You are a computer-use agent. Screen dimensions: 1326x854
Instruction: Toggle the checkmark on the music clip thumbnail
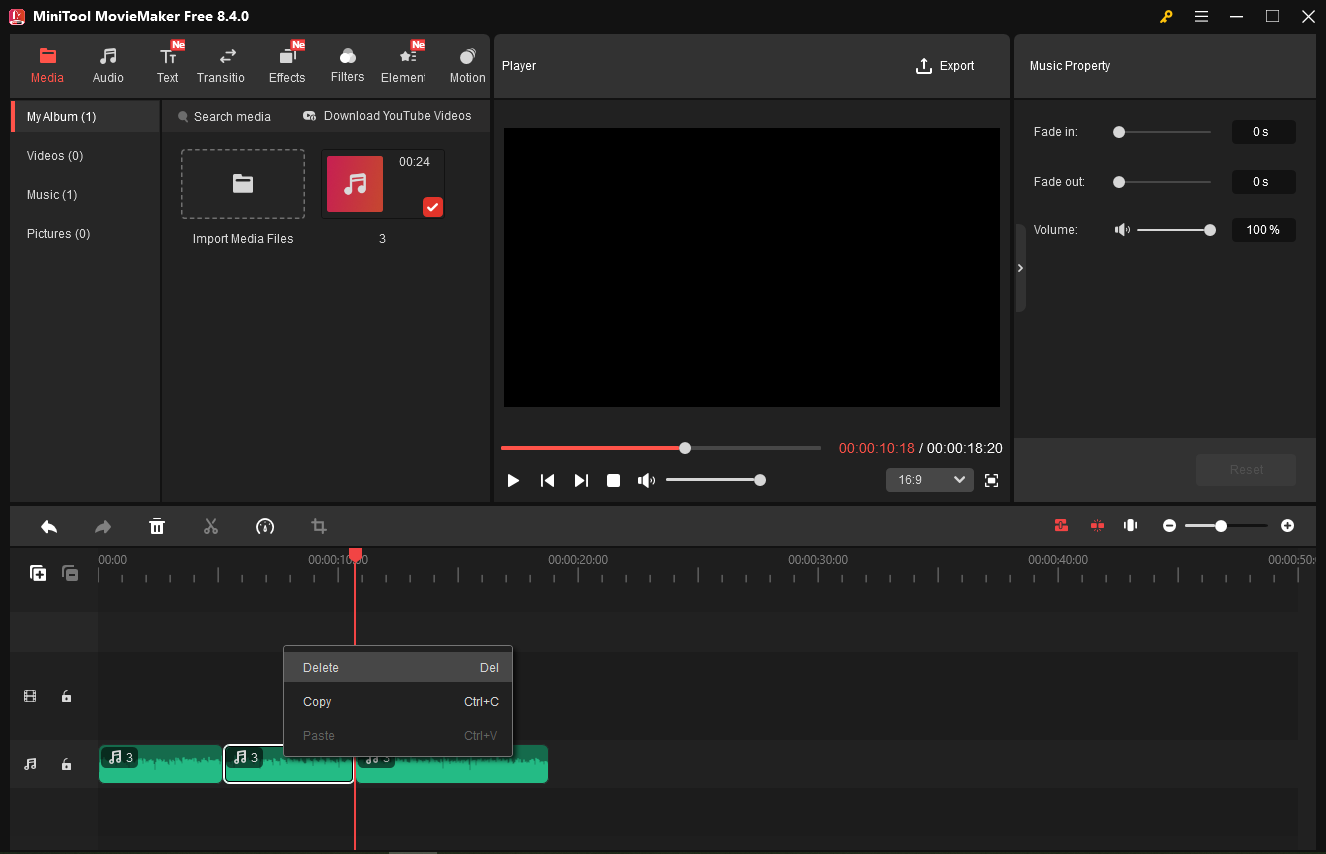[432, 207]
